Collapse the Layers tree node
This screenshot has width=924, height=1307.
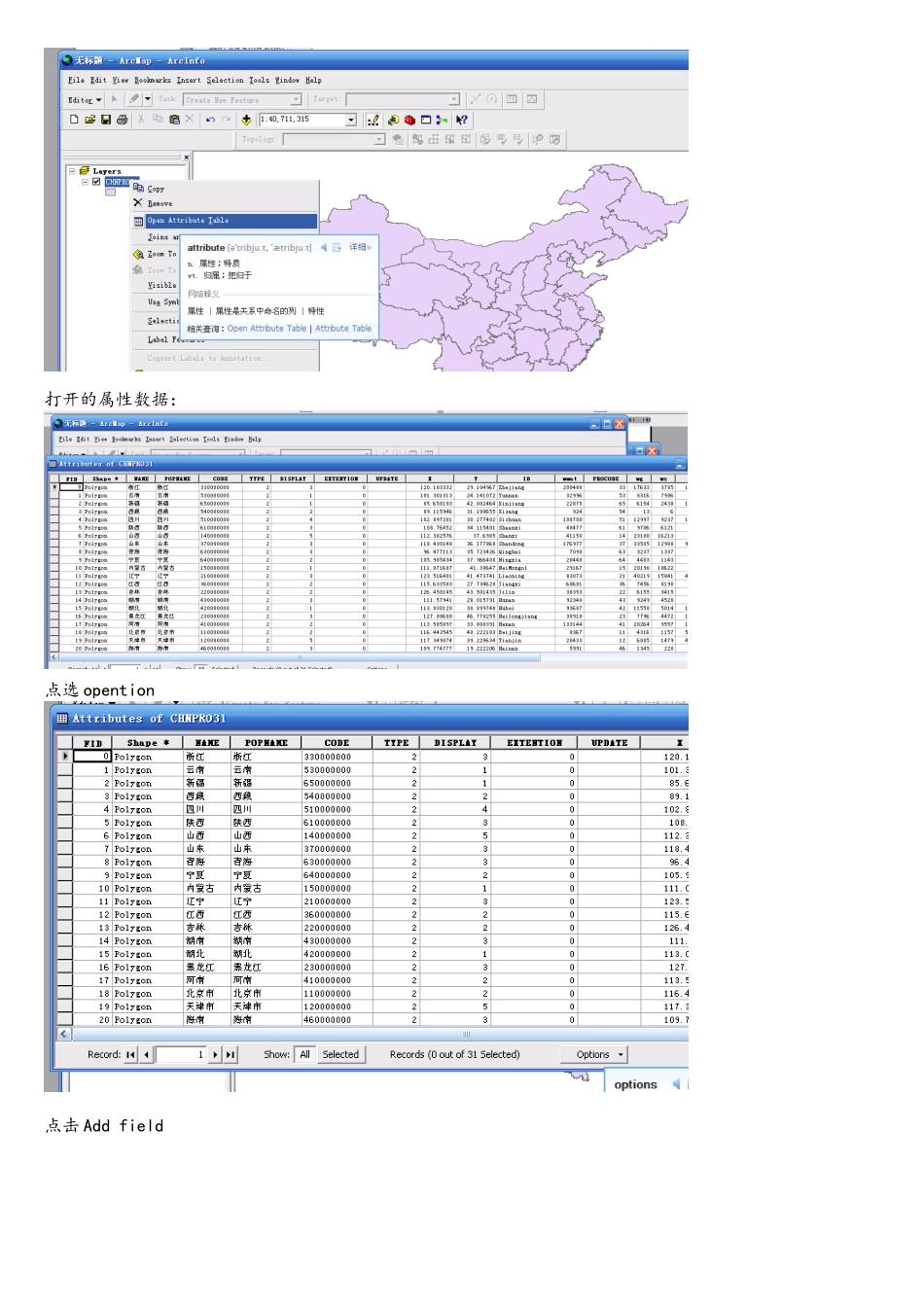pos(72,170)
